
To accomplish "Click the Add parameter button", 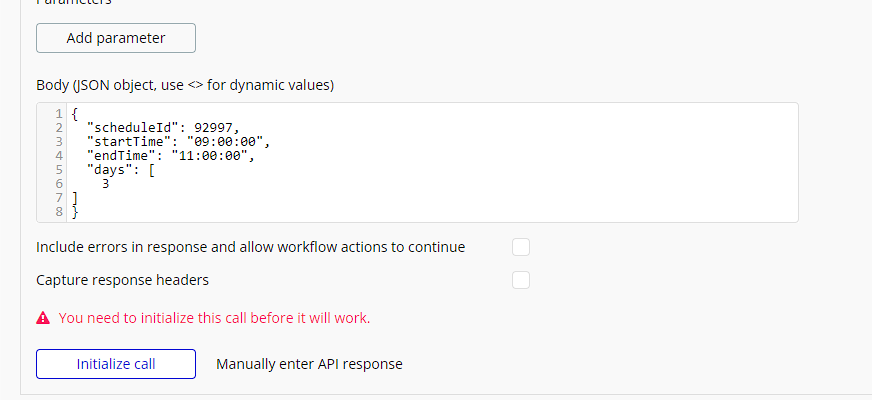I will click(x=116, y=38).
